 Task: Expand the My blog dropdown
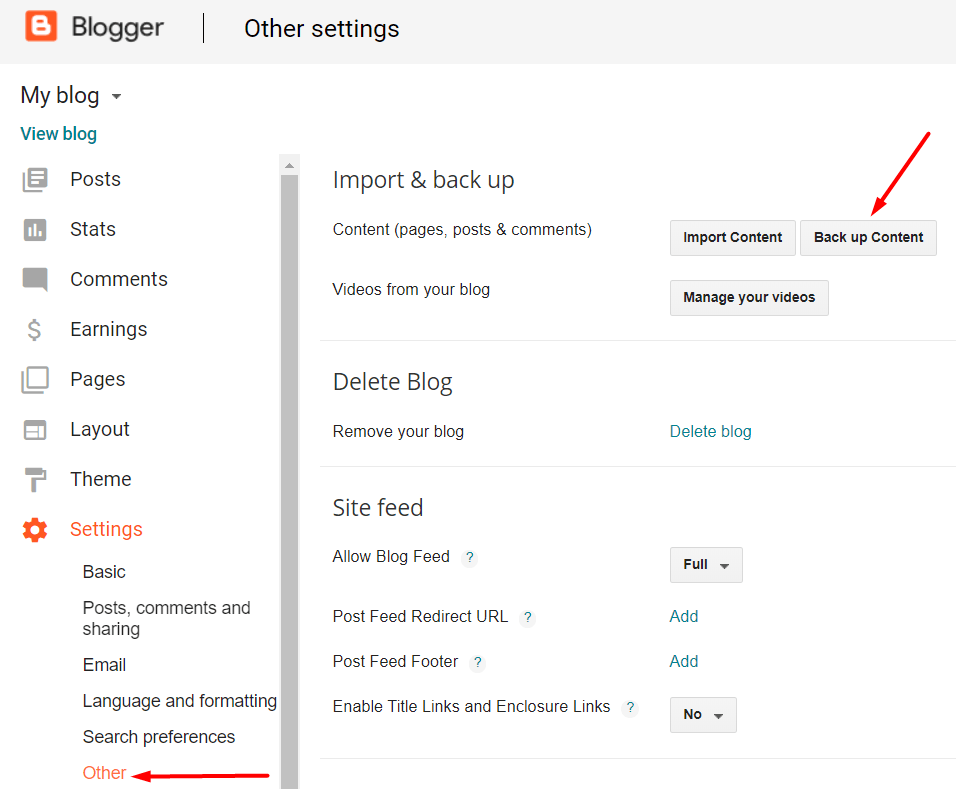point(116,97)
